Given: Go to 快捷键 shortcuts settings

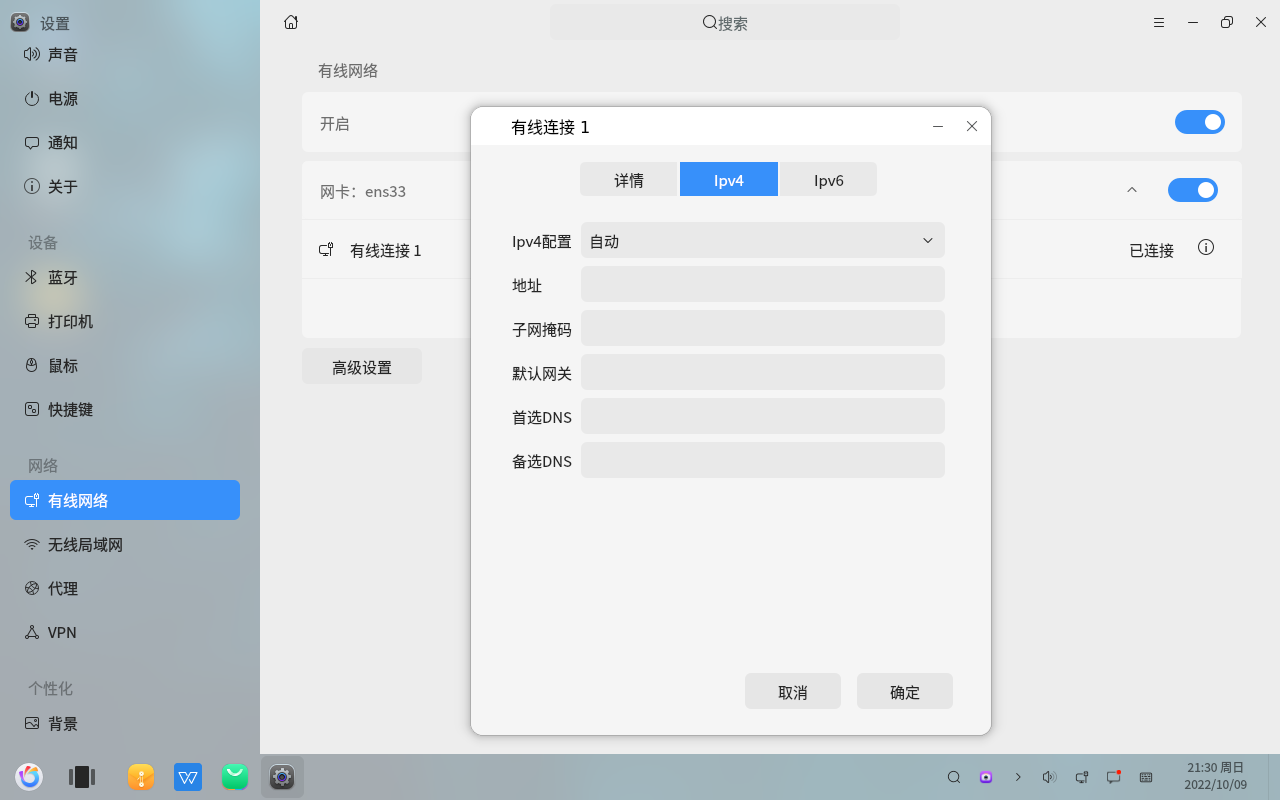Looking at the screenshot, I should tap(125, 410).
